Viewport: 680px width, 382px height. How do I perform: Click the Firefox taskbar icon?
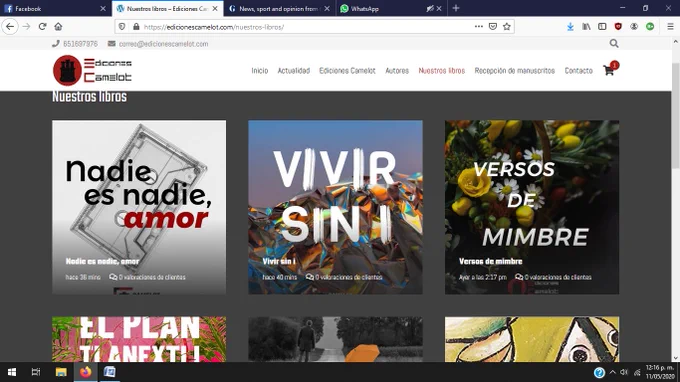click(85, 372)
